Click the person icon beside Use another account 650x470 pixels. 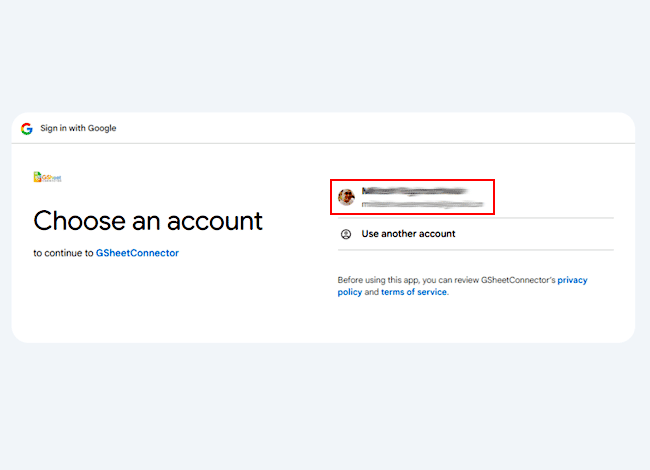[x=346, y=234]
